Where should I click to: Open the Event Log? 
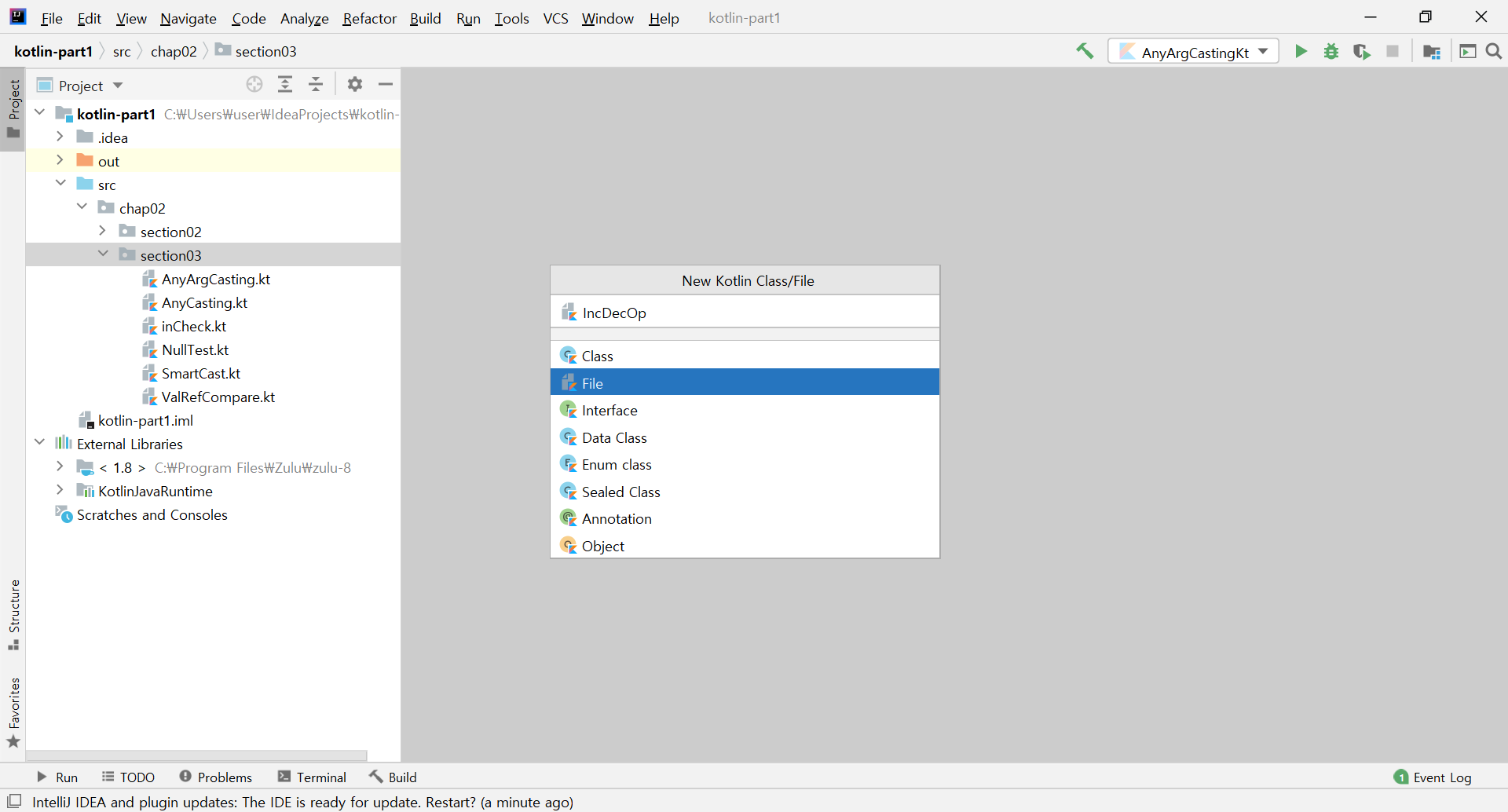point(1433,777)
